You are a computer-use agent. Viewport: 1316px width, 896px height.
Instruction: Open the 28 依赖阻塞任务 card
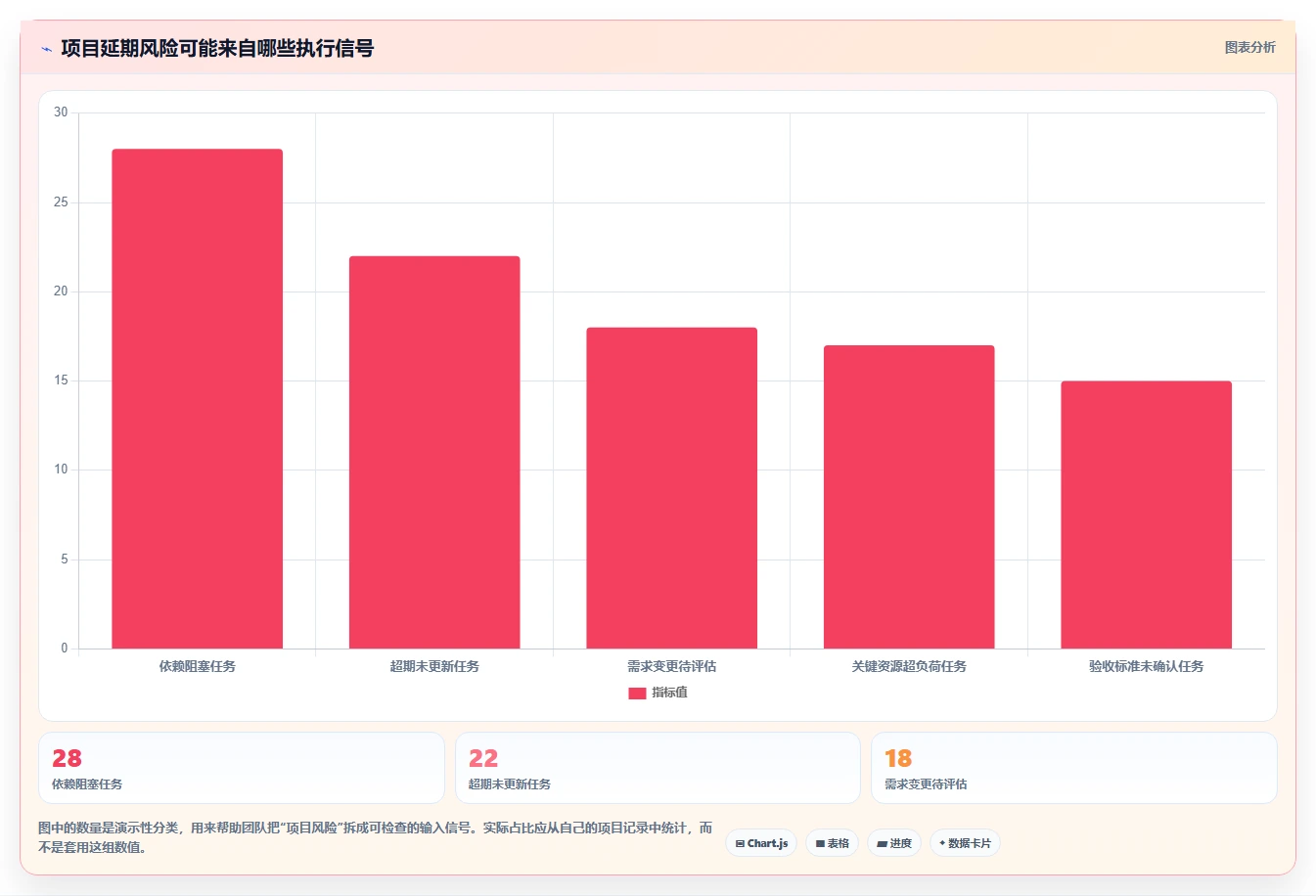[242, 768]
